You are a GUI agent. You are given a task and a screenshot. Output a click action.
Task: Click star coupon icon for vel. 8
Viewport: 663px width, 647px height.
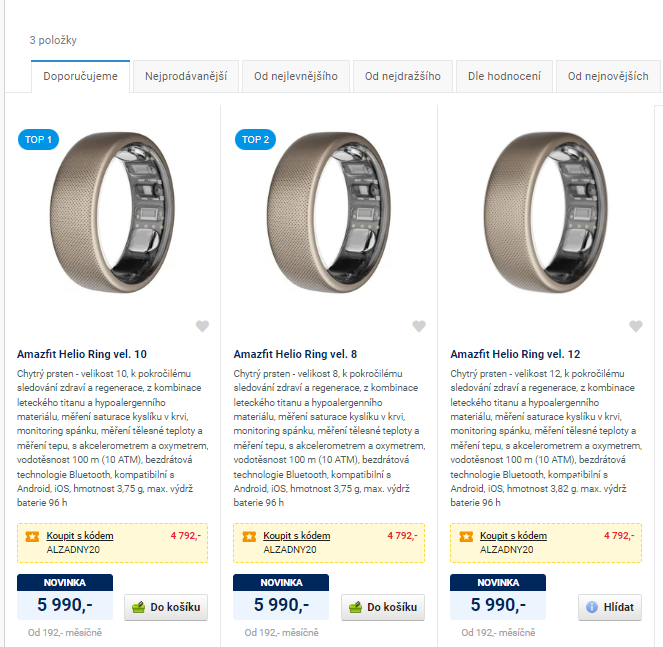coord(249,537)
